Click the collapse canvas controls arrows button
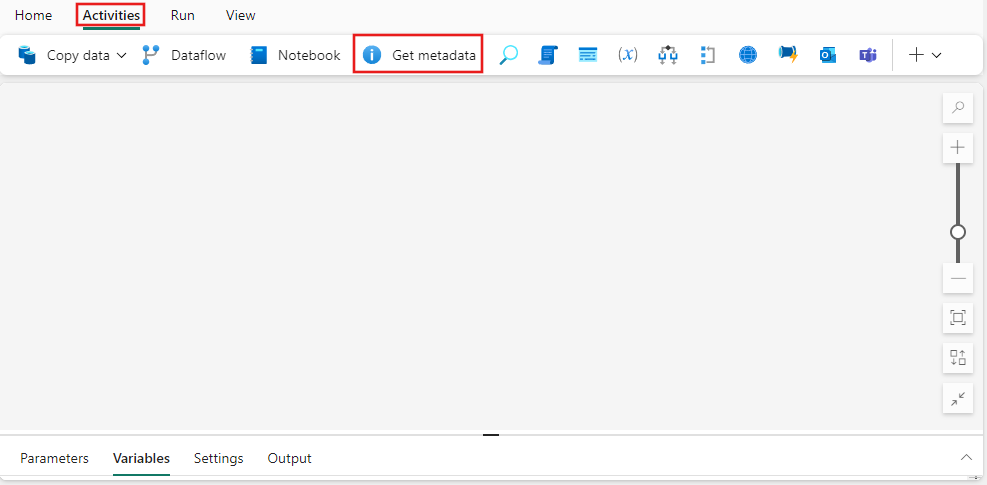Screen dimensions: 987x485 coord(958,398)
